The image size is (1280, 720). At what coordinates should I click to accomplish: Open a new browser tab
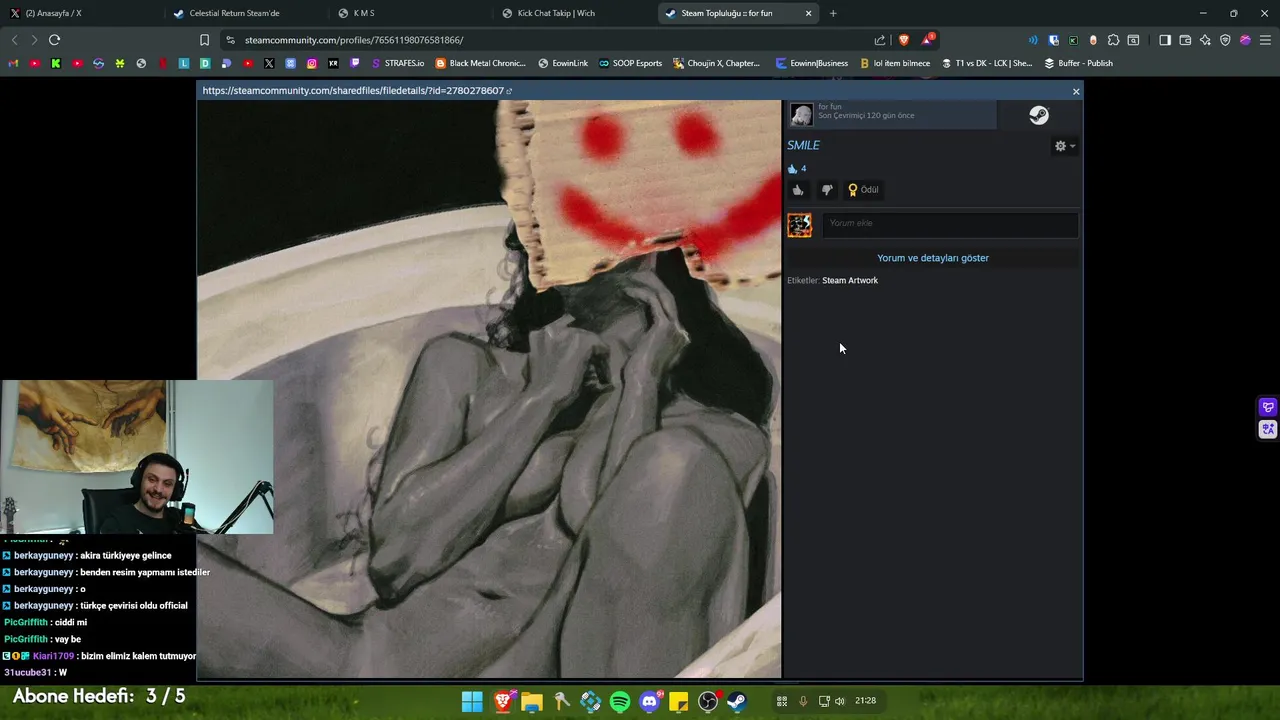(833, 13)
